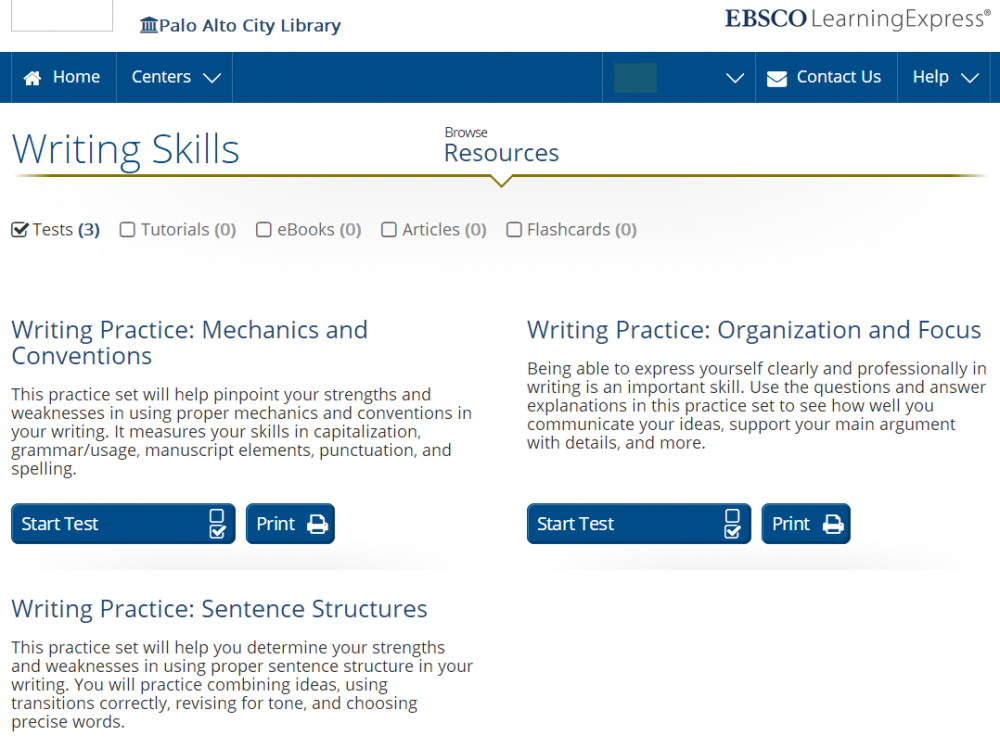The image size is (1000, 748).
Task: Click the Contact Us envelope icon
Action: click(777, 79)
